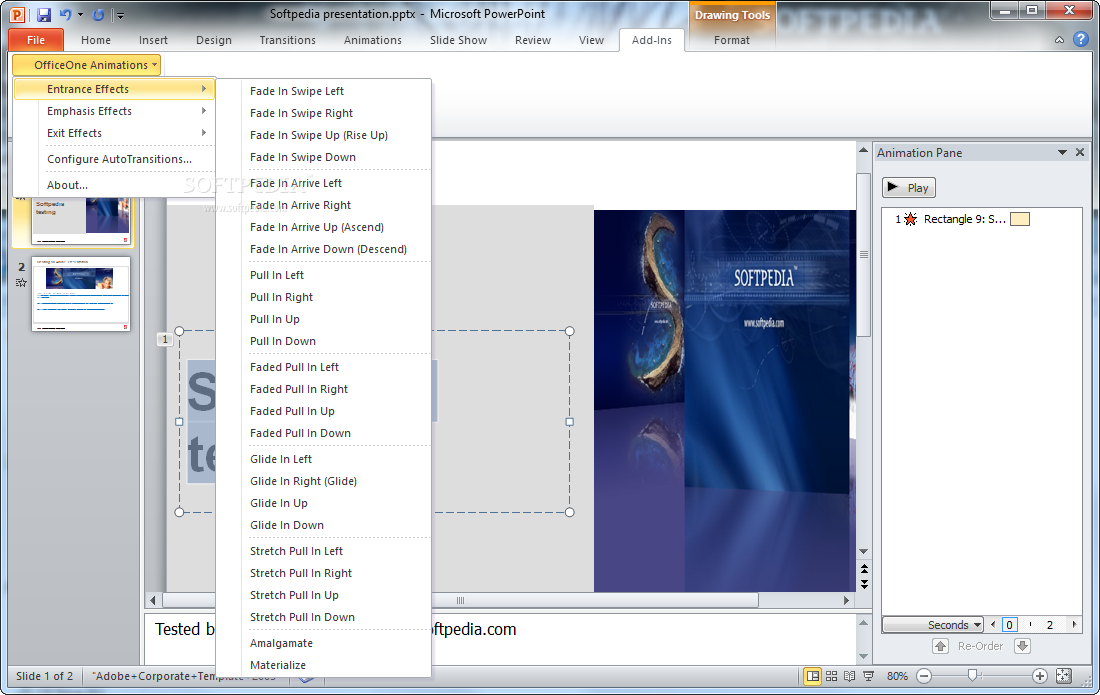Open Customize Quick Access Toolbar dropdown
The height and width of the screenshot is (695, 1100).
(x=120, y=15)
